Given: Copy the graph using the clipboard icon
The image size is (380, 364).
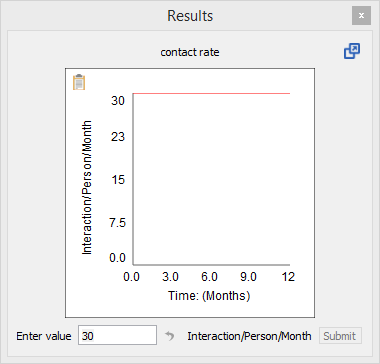Looking at the screenshot, I should pyautogui.click(x=79, y=82).
